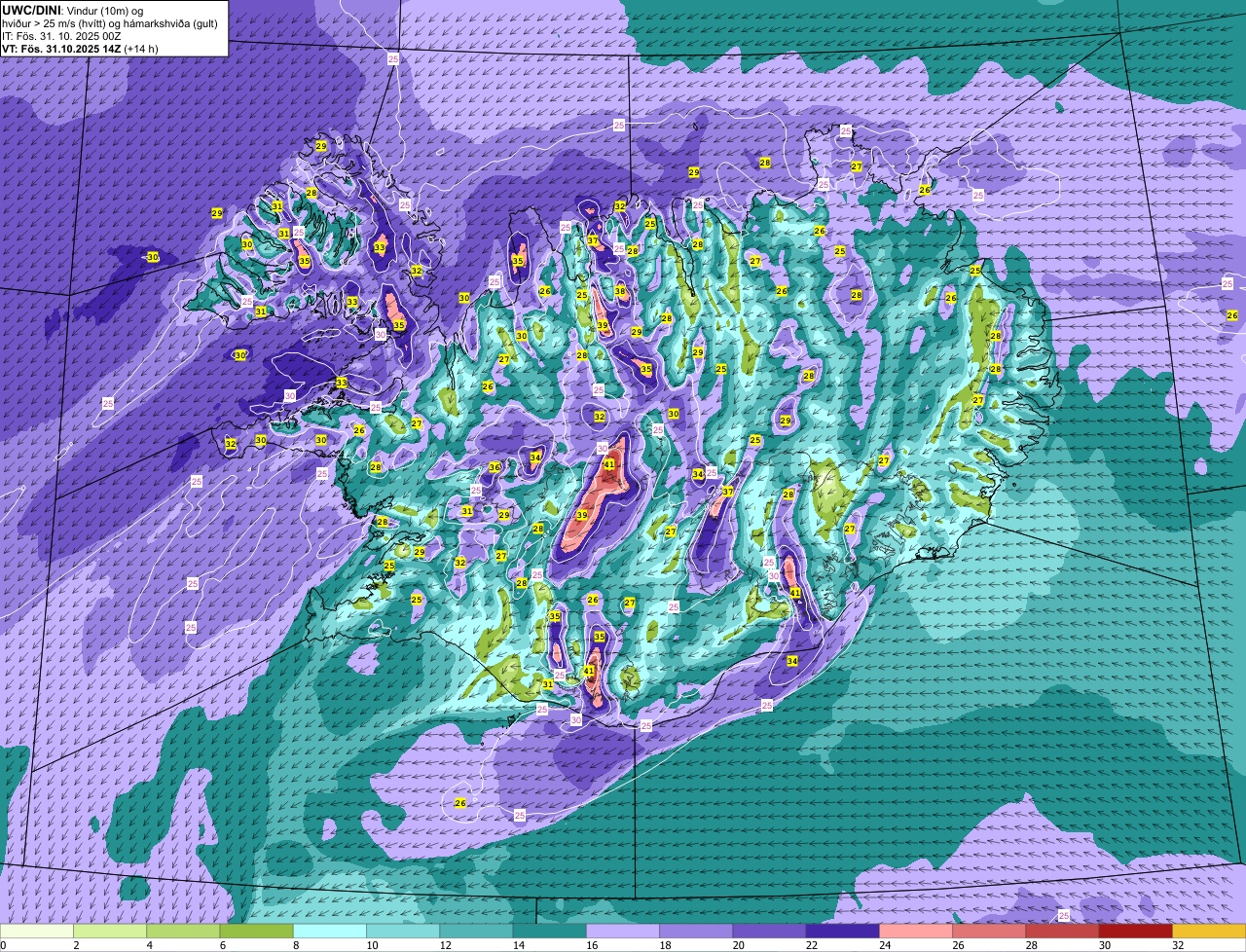The height and width of the screenshot is (952, 1246).
Task: Pick the 10–12 m/s legend color swatch
Action: click(x=403, y=931)
